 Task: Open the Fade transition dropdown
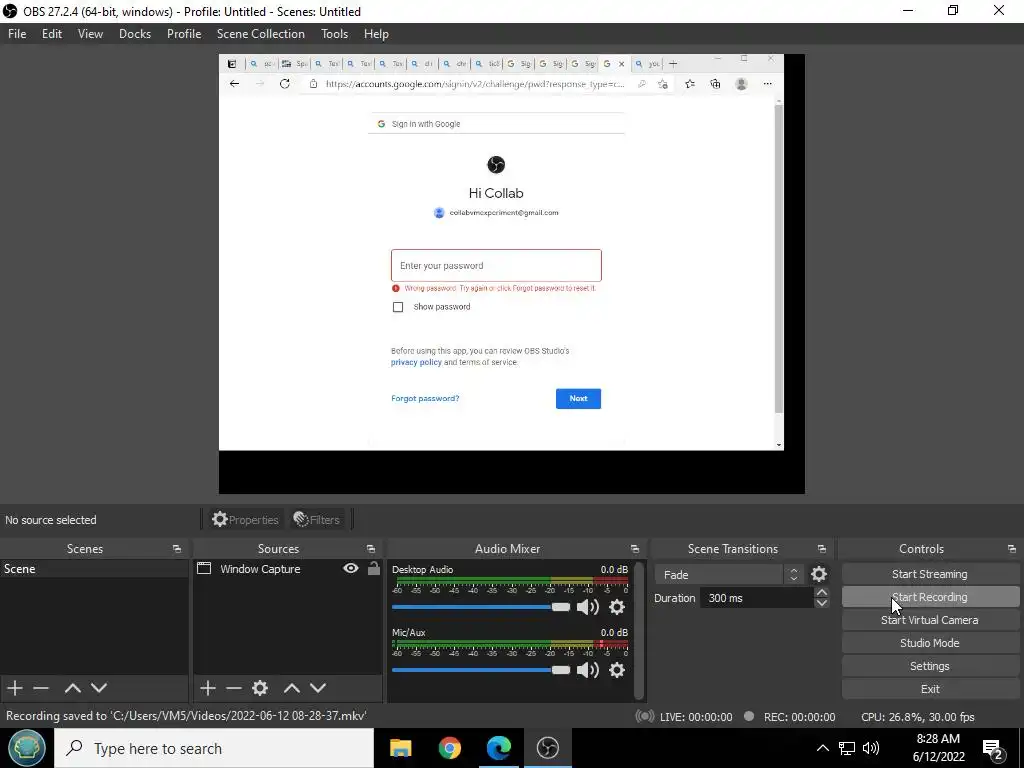click(729, 574)
